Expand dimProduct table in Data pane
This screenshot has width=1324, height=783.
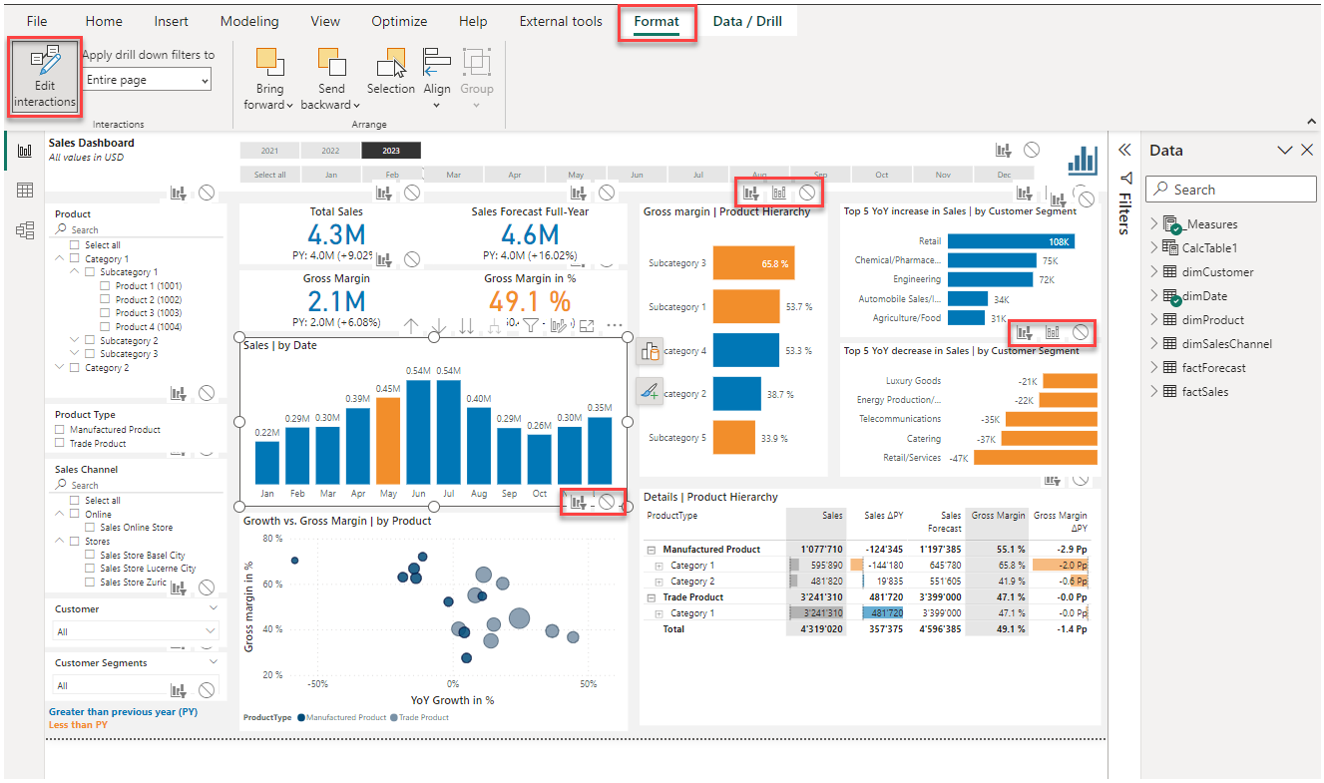(1153, 320)
